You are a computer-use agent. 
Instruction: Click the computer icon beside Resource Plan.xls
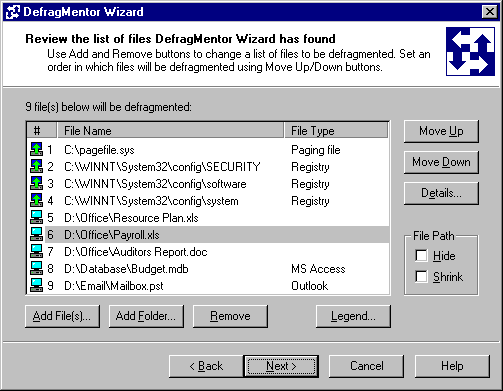click(36, 217)
